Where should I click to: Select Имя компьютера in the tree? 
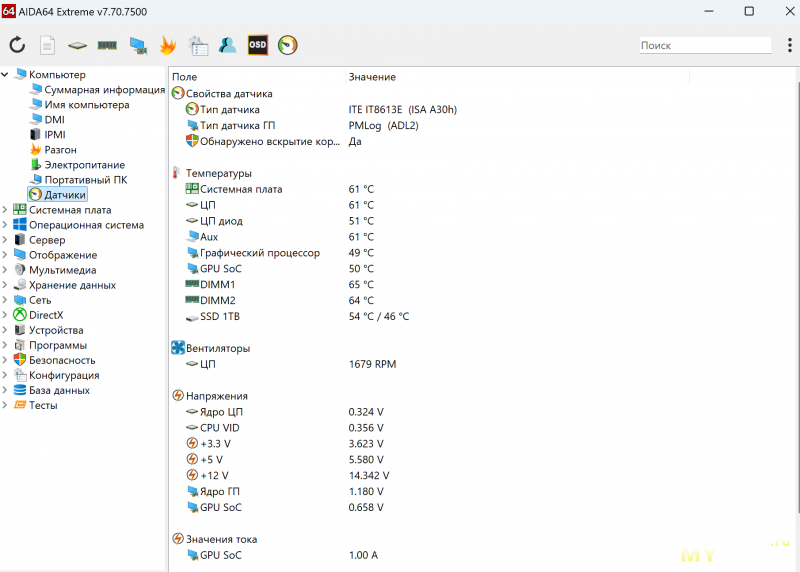pos(79,105)
